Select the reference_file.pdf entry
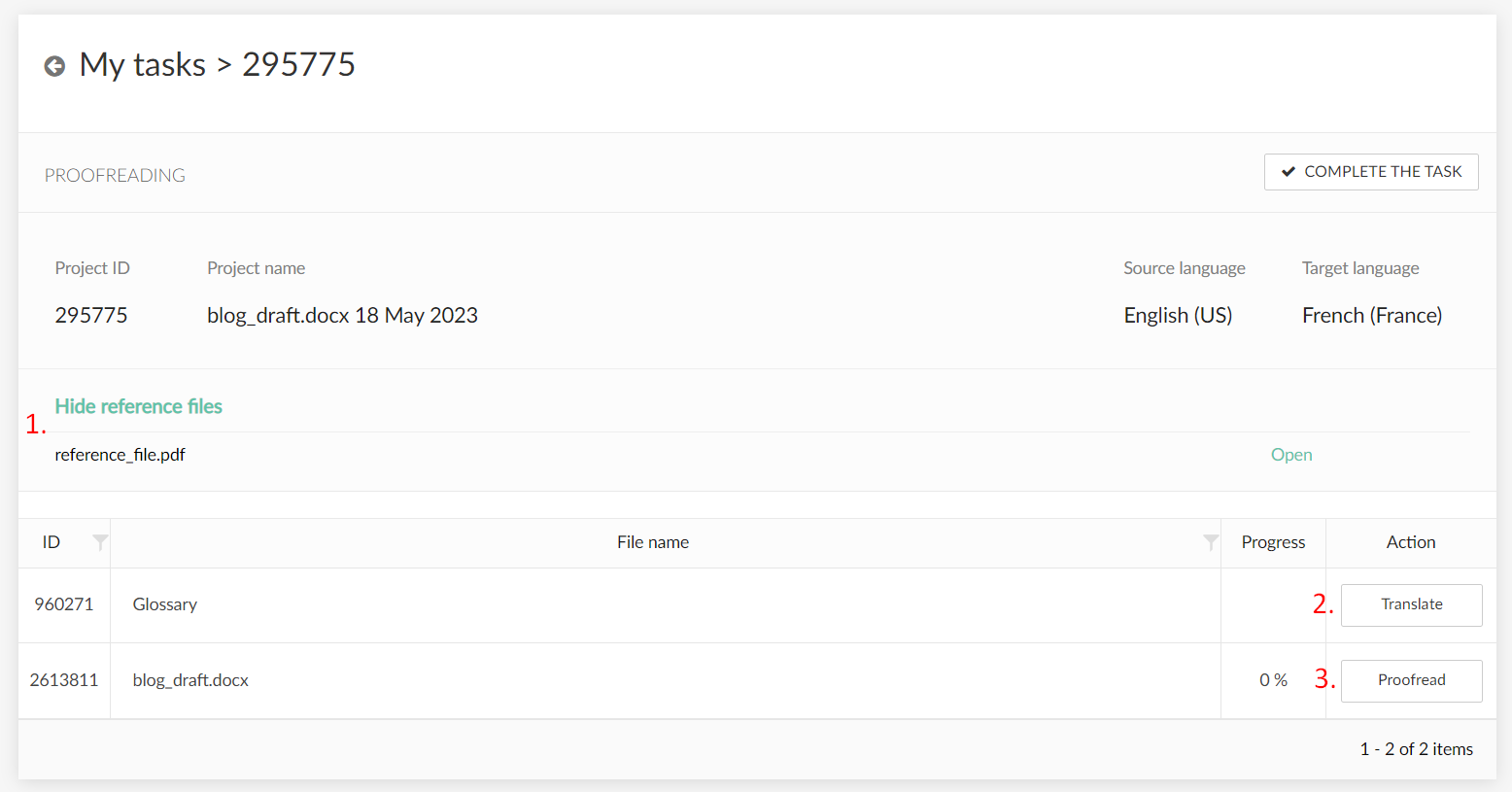The width and height of the screenshot is (1512, 792). coord(120,455)
